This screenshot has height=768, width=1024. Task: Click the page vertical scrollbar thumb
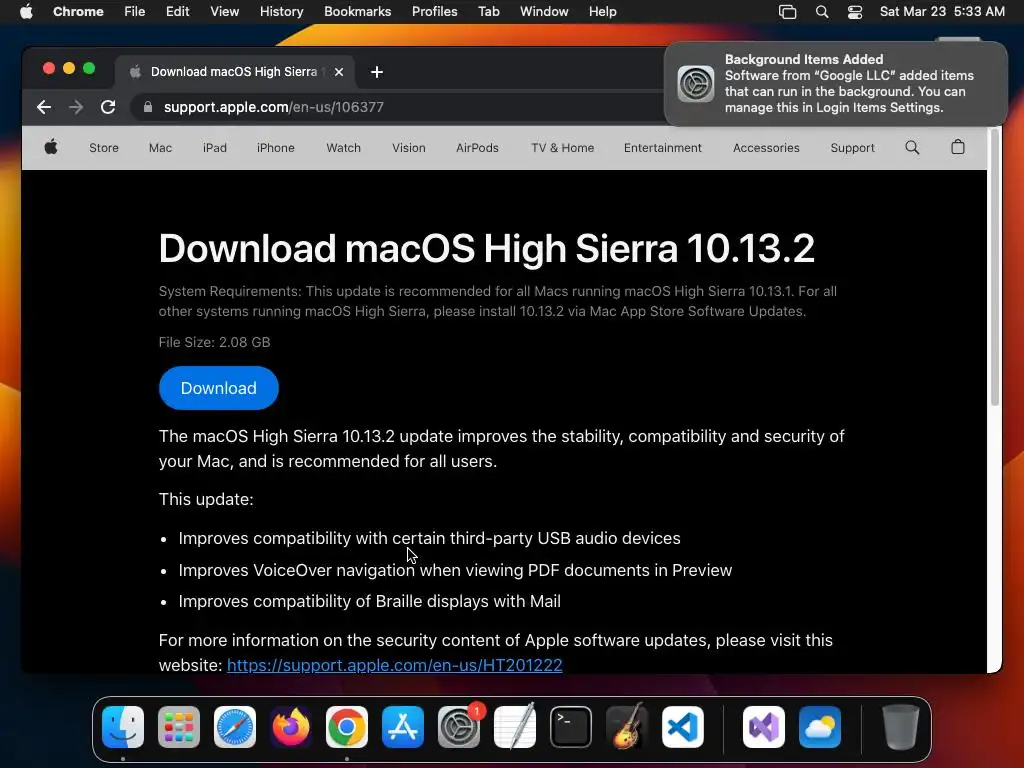(995, 268)
